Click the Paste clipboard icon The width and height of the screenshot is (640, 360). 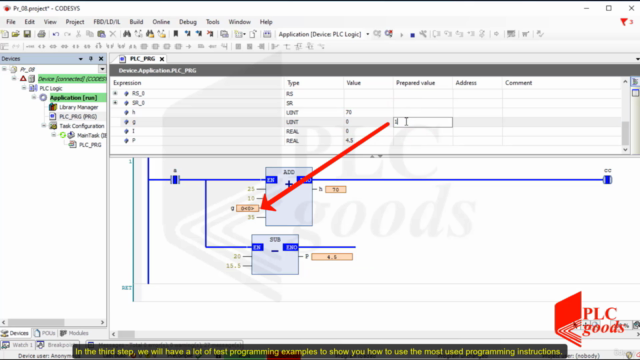(101, 34)
